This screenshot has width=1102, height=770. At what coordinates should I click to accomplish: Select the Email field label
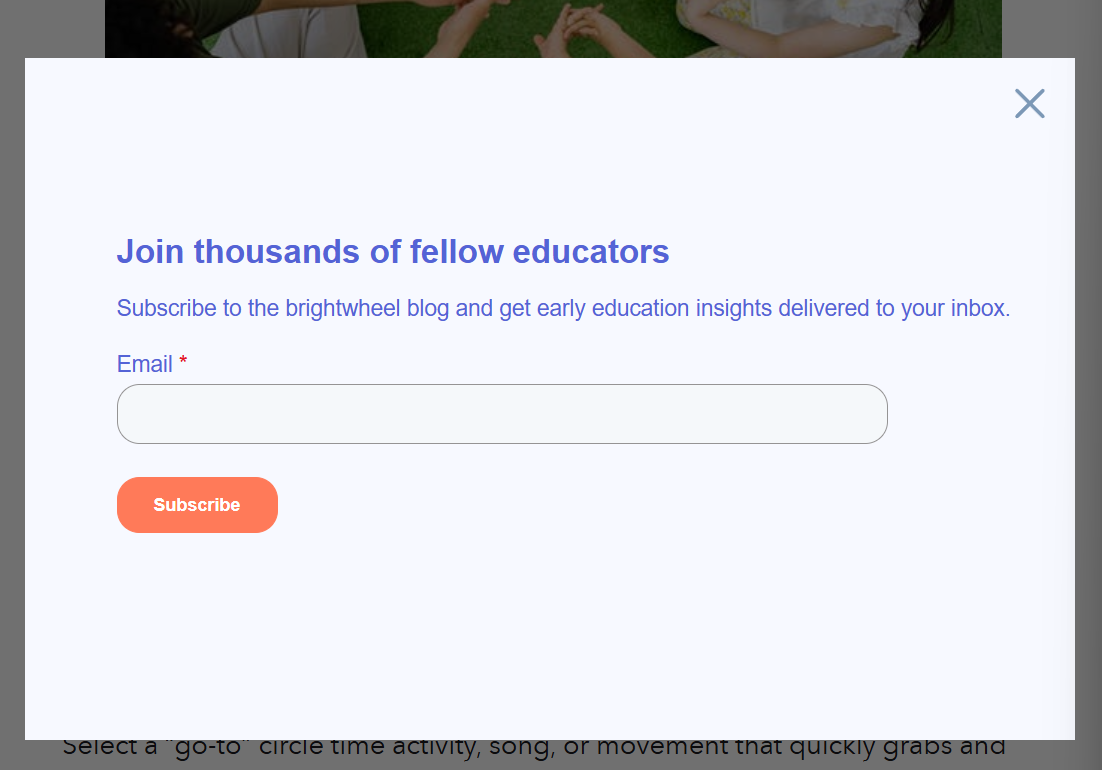pos(145,364)
